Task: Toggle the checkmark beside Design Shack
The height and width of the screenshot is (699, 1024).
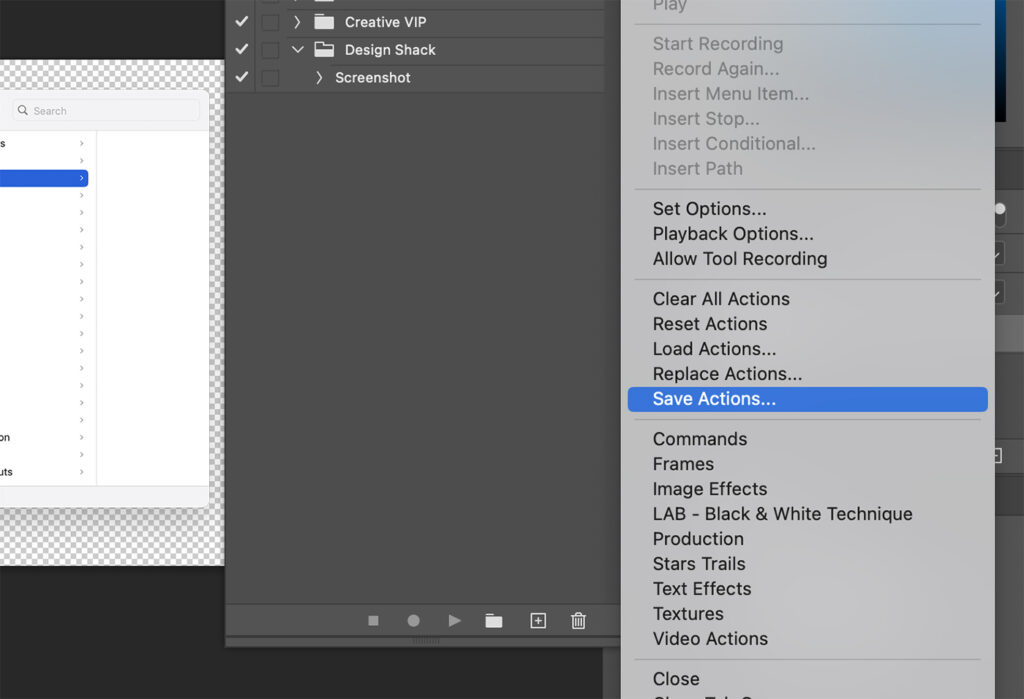Action: tap(241, 49)
